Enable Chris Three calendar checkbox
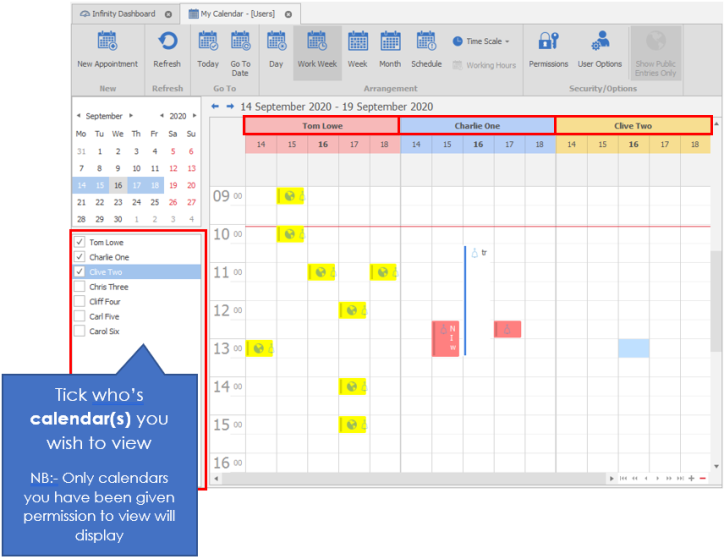 pos(79,287)
